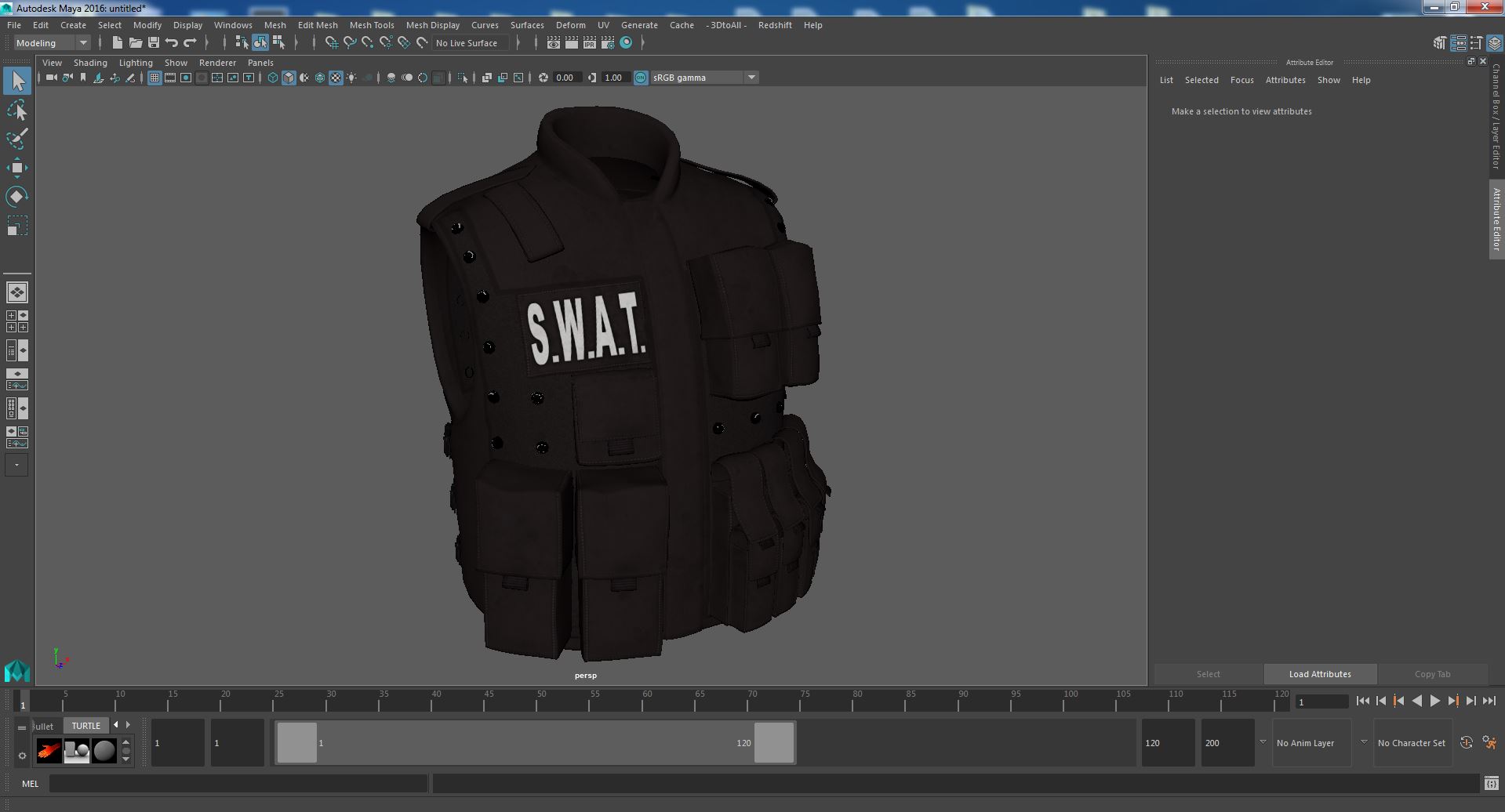The image size is (1505, 812).
Task: Click the range slider left handle
Action: coord(297,742)
